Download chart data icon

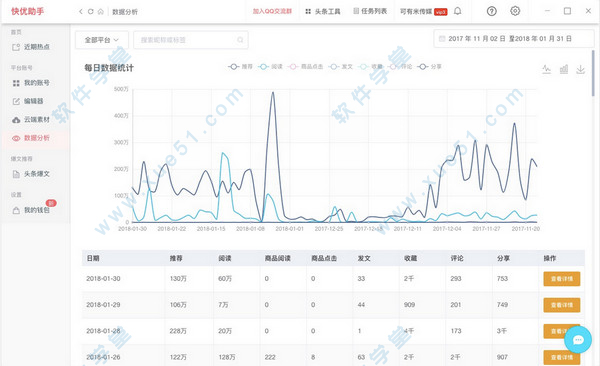[580, 69]
